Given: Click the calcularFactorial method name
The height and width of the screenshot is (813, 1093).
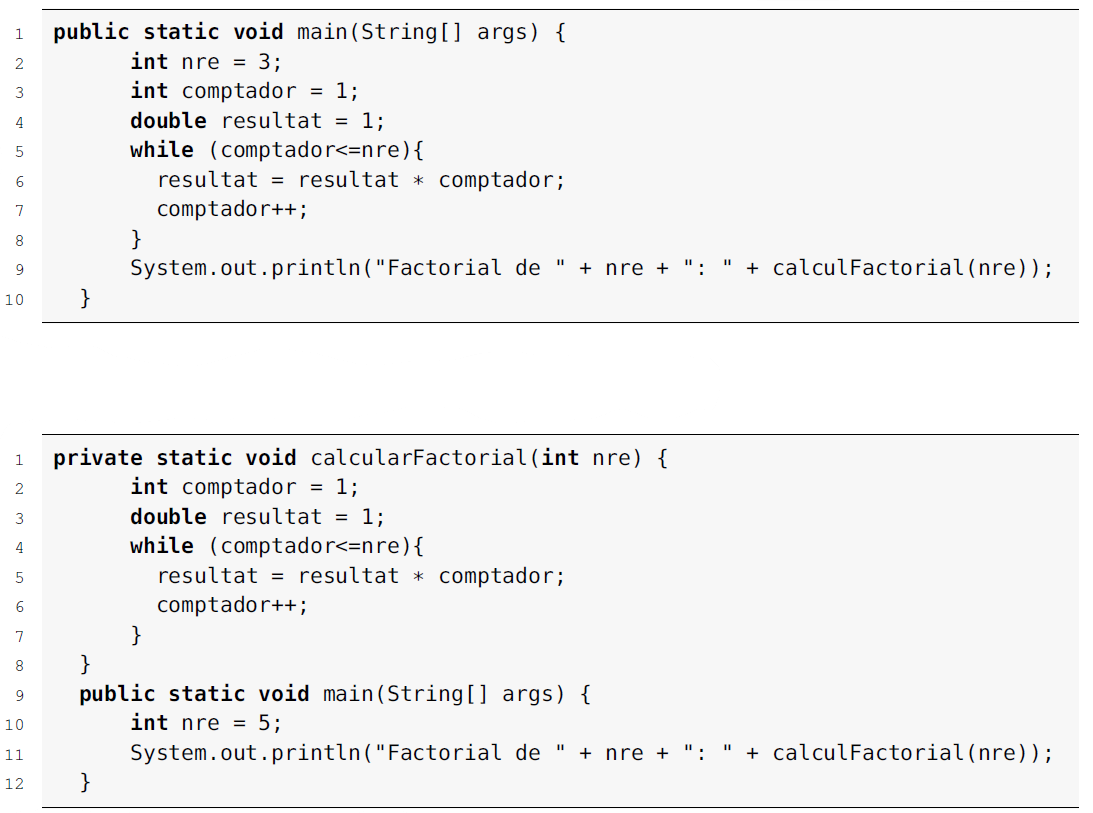Looking at the screenshot, I should tap(419, 458).
